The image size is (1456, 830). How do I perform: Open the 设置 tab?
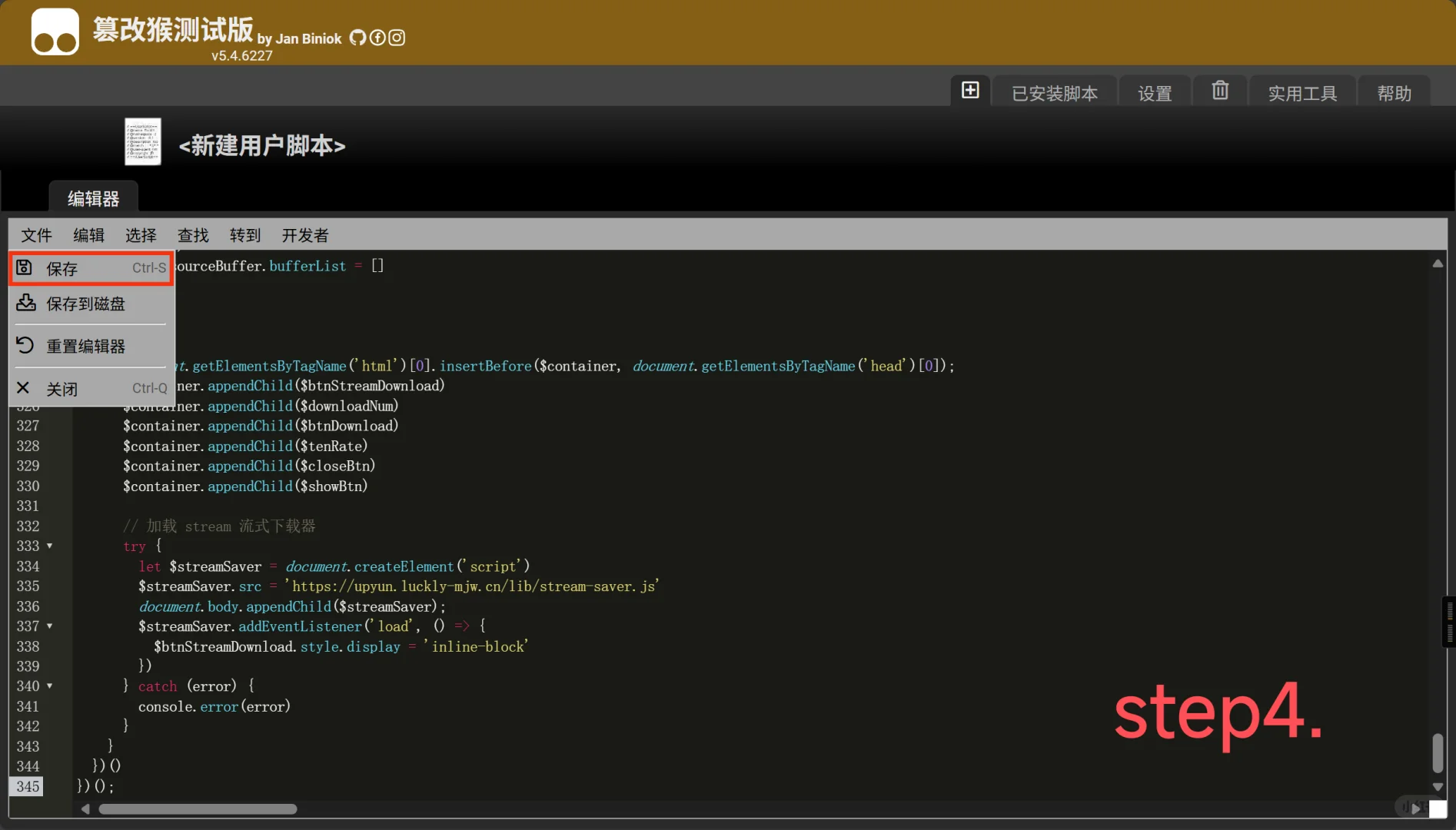pos(1155,93)
